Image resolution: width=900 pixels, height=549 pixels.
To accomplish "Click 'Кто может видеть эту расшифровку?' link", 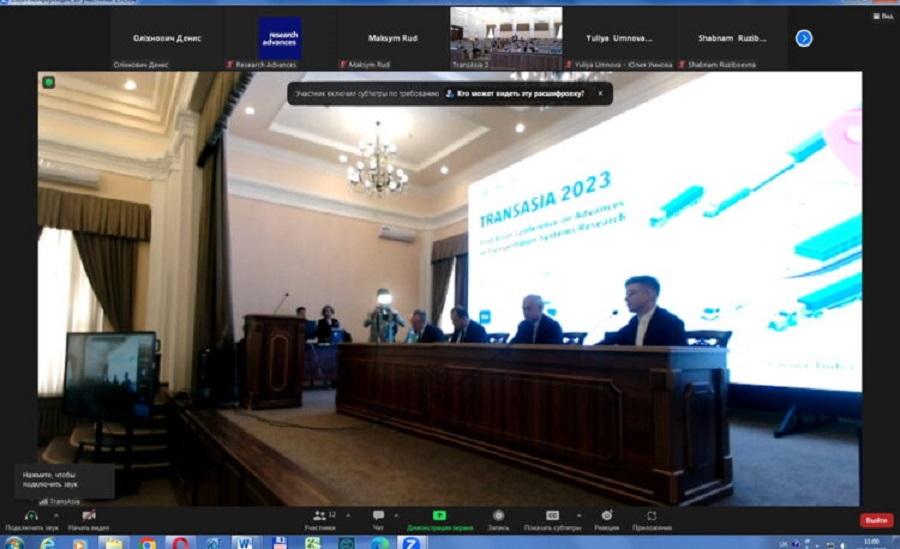I will pos(520,94).
